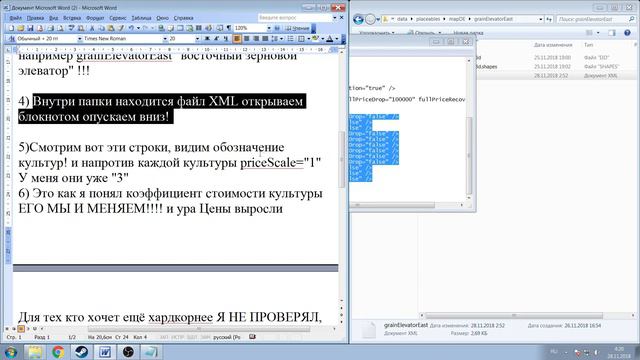Activate the Format Painter brush

click(x=121, y=28)
